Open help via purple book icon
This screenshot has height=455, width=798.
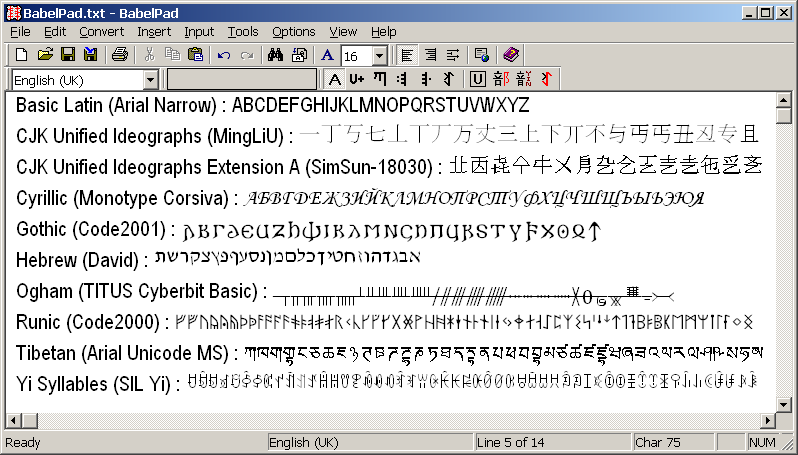(511, 54)
